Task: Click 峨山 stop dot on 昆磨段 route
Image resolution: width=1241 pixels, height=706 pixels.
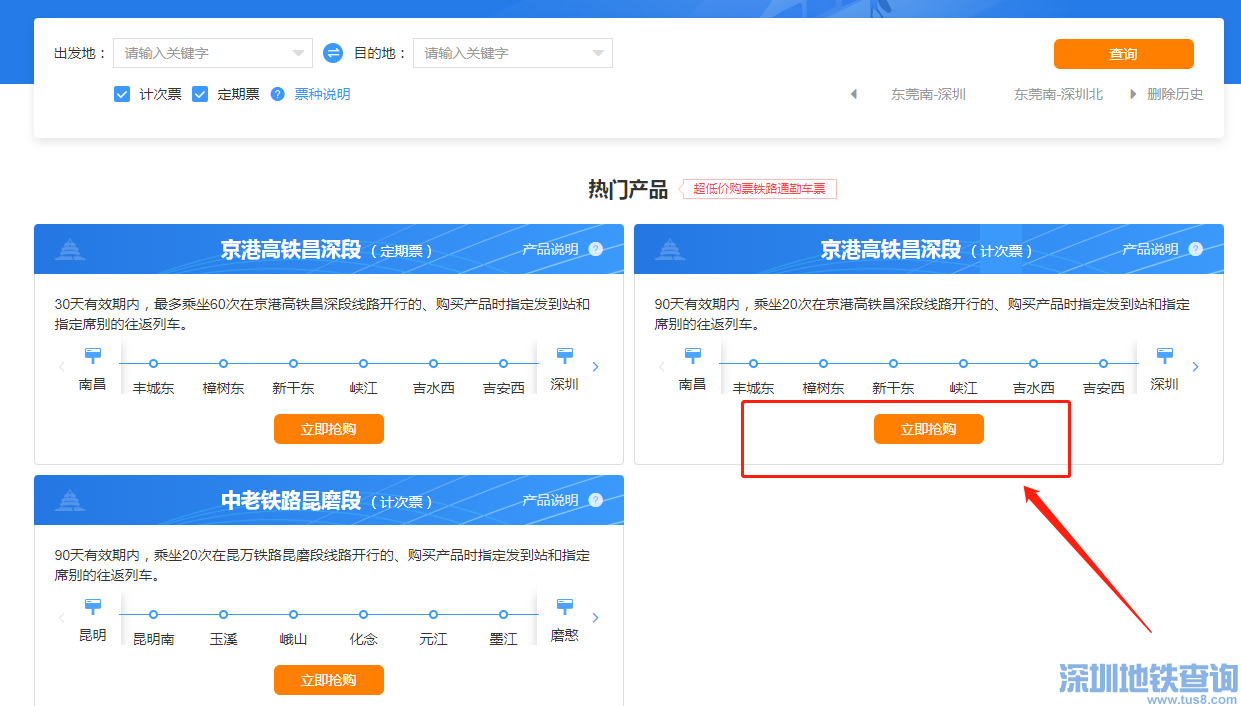Action: point(294,615)
